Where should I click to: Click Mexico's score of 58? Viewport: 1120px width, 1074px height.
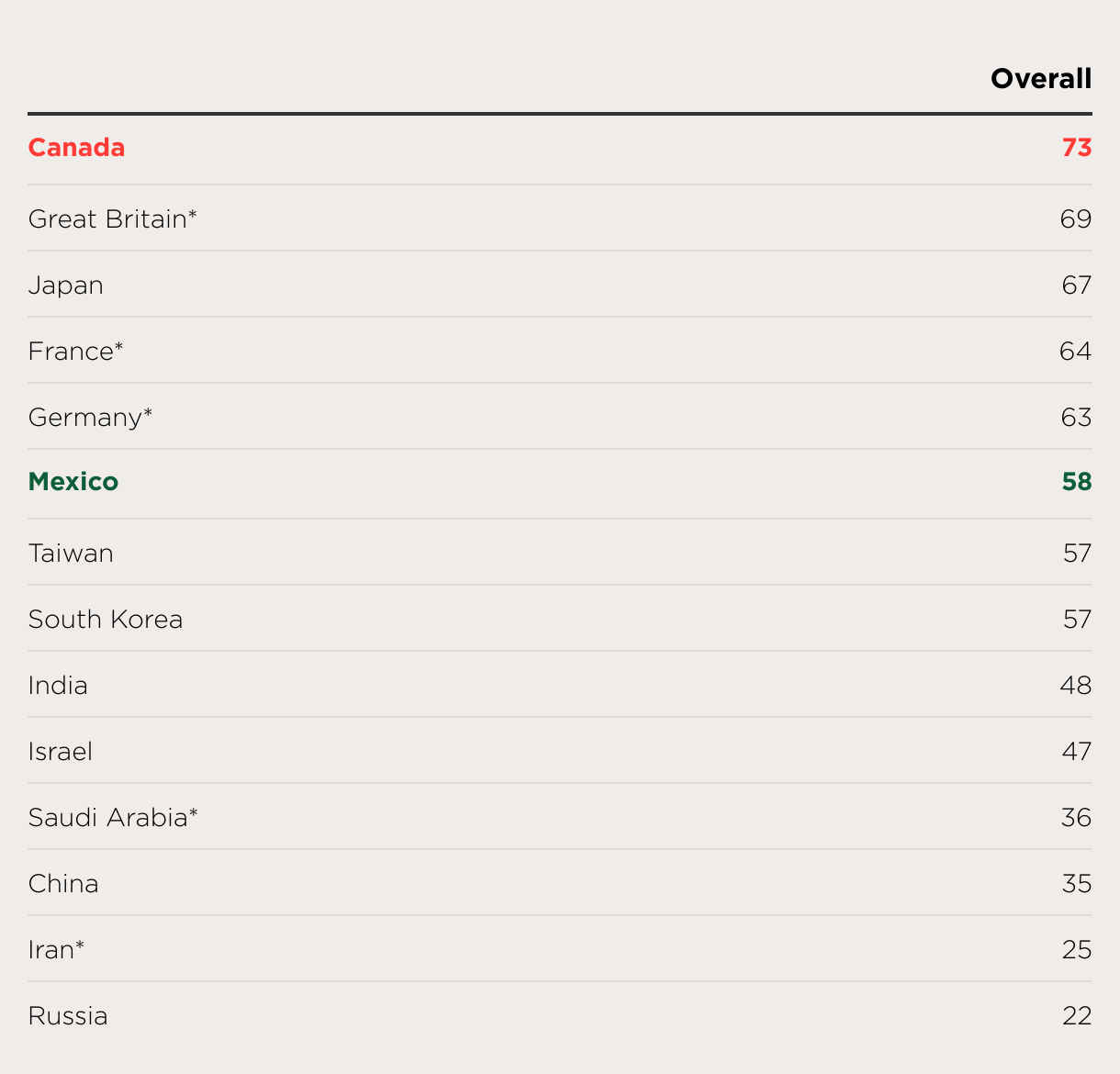tap(1076, 482)
